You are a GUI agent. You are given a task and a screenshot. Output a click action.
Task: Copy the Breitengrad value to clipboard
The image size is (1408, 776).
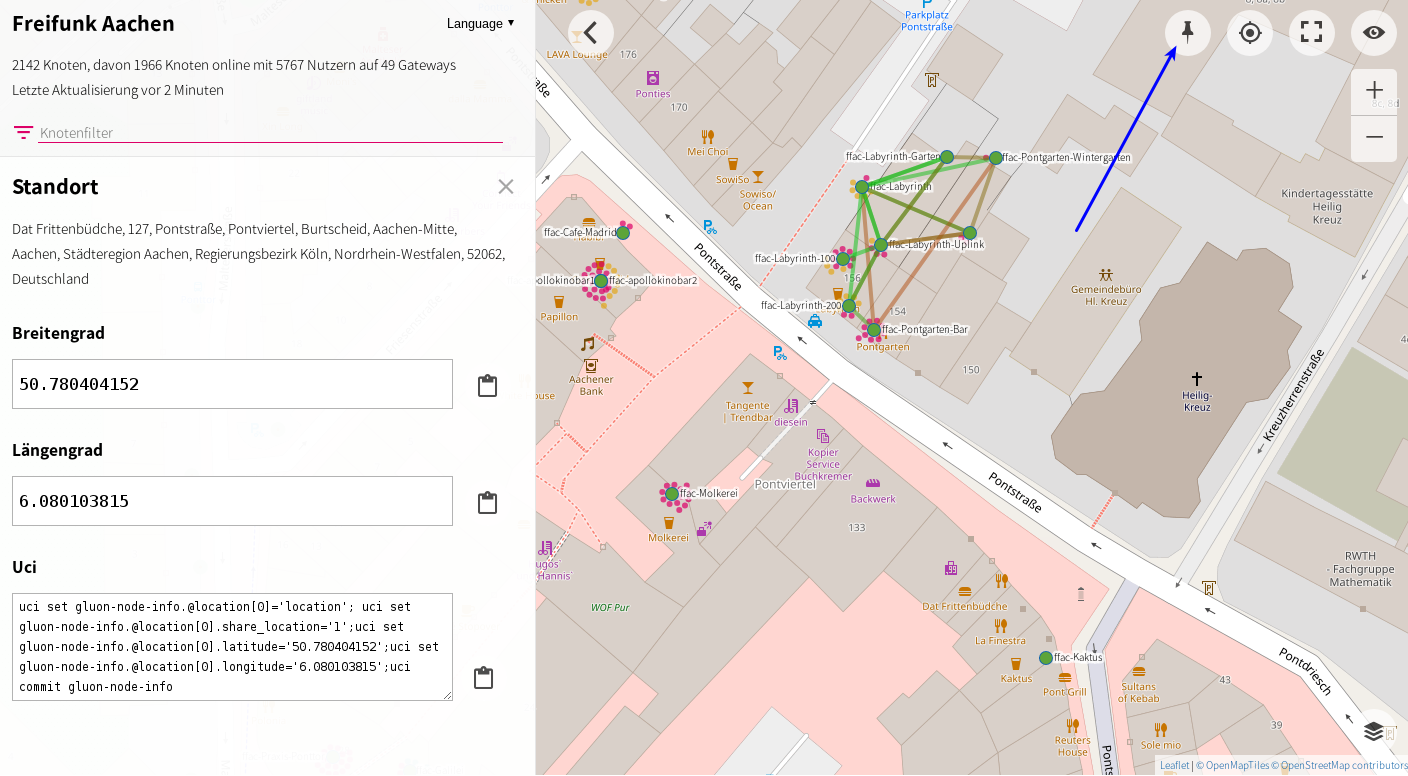click(x=487, y=386)
